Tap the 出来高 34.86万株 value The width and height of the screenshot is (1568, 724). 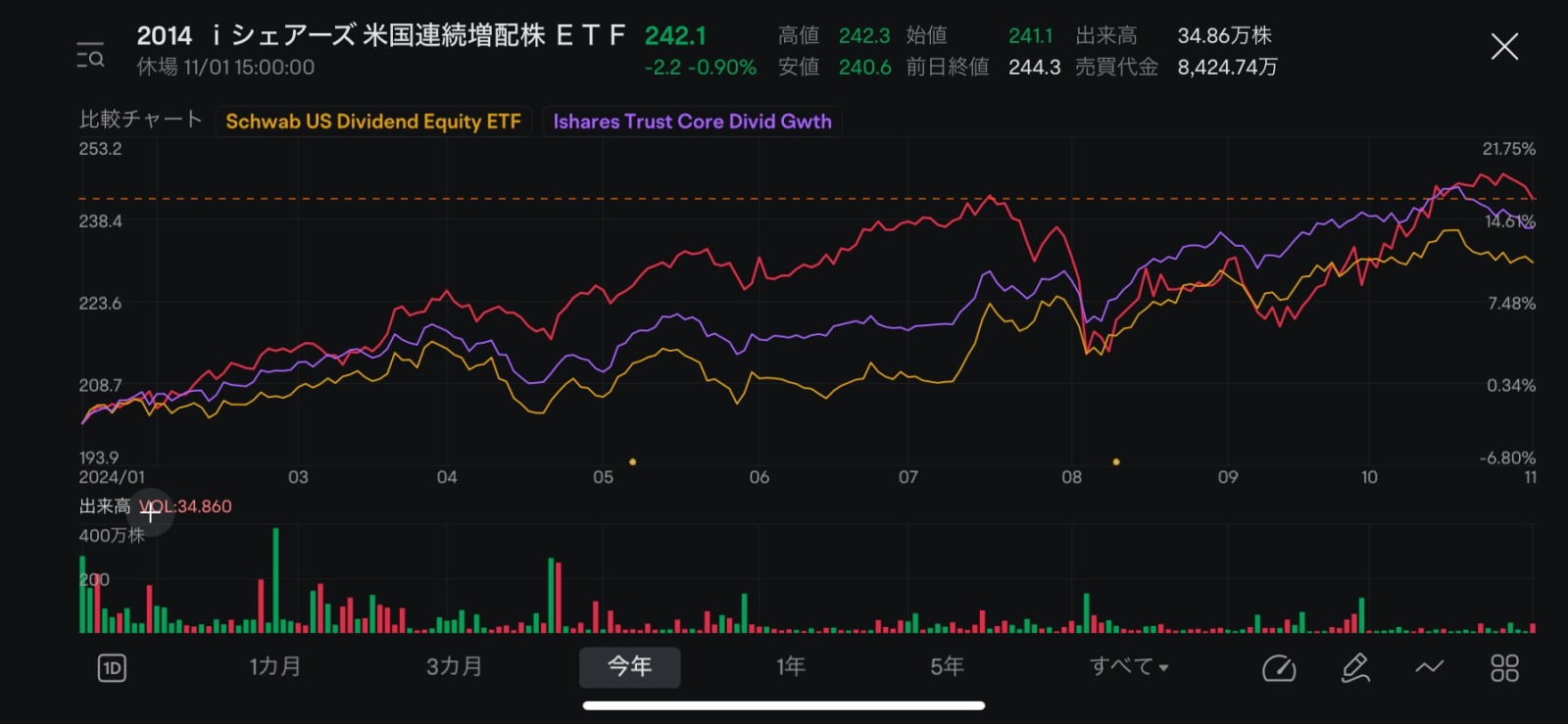coord(1224,36)
